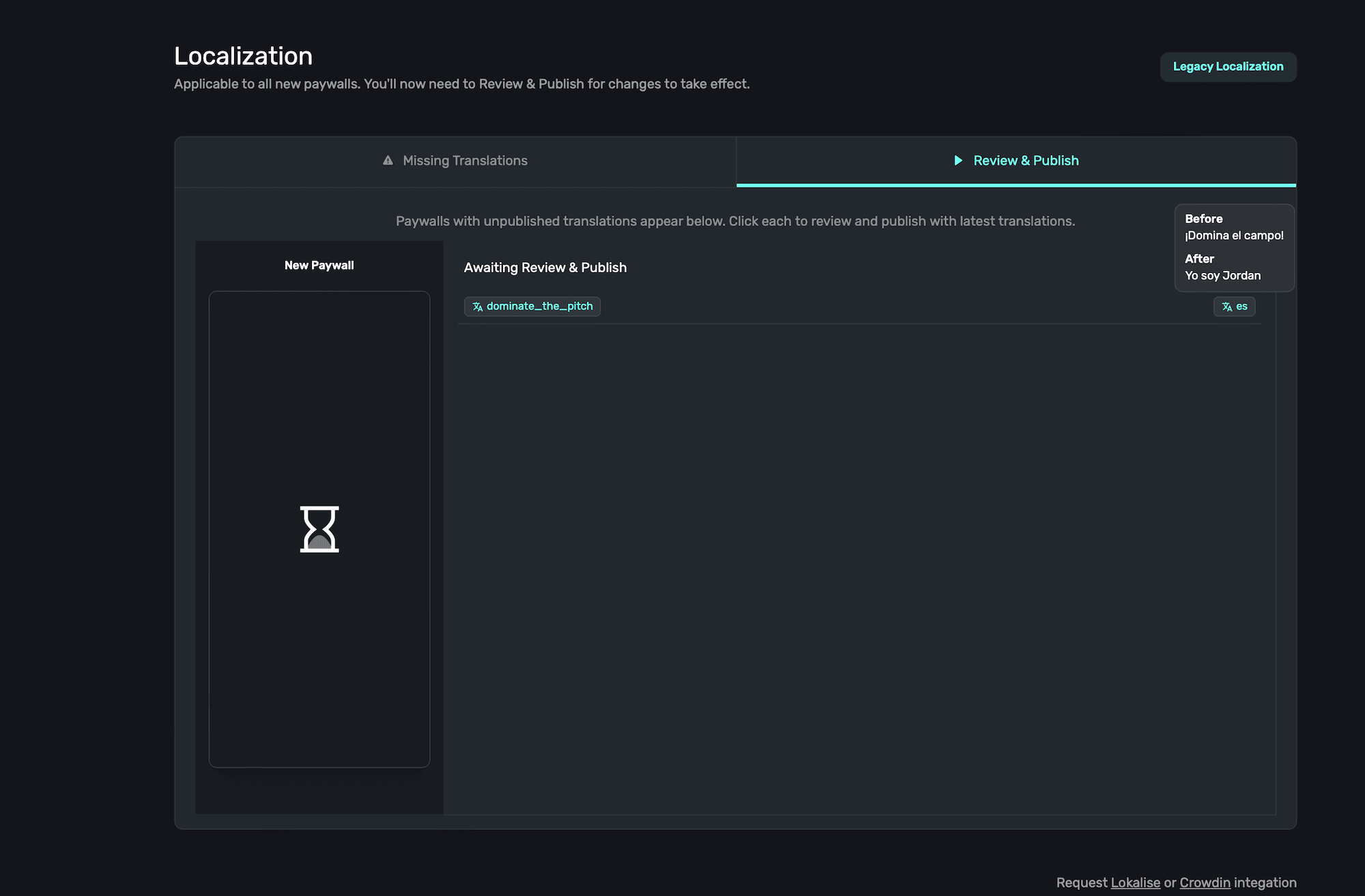Click the Awaiting Review & Publish heading
This screenshot has width=1365, height=896.
point(545,268)
